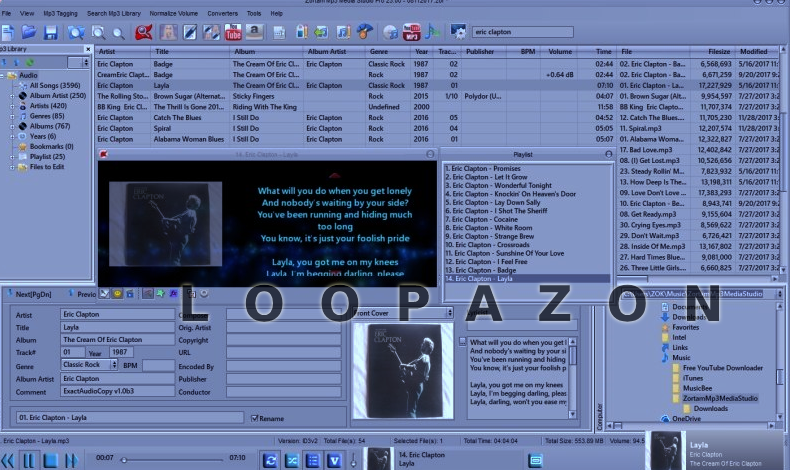Click the artist portrait picture toolbar icon

pos(168,32)
